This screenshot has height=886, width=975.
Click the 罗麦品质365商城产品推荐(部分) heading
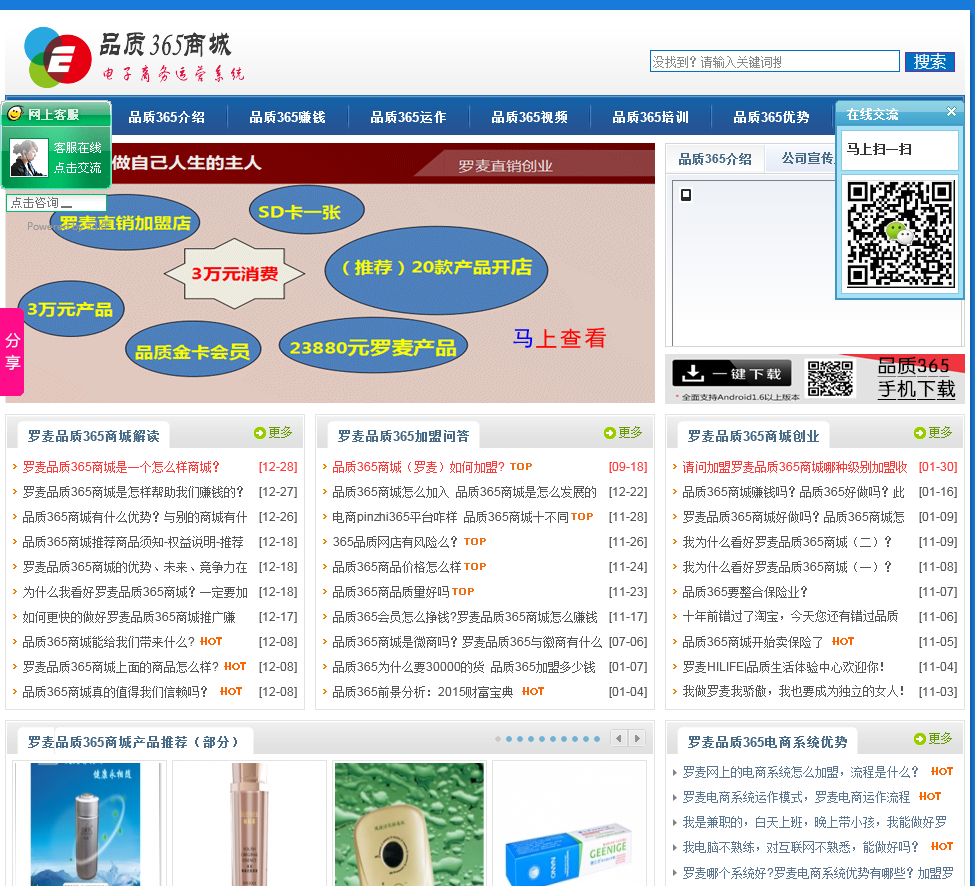pyautogui.click(x=133, y=742)
